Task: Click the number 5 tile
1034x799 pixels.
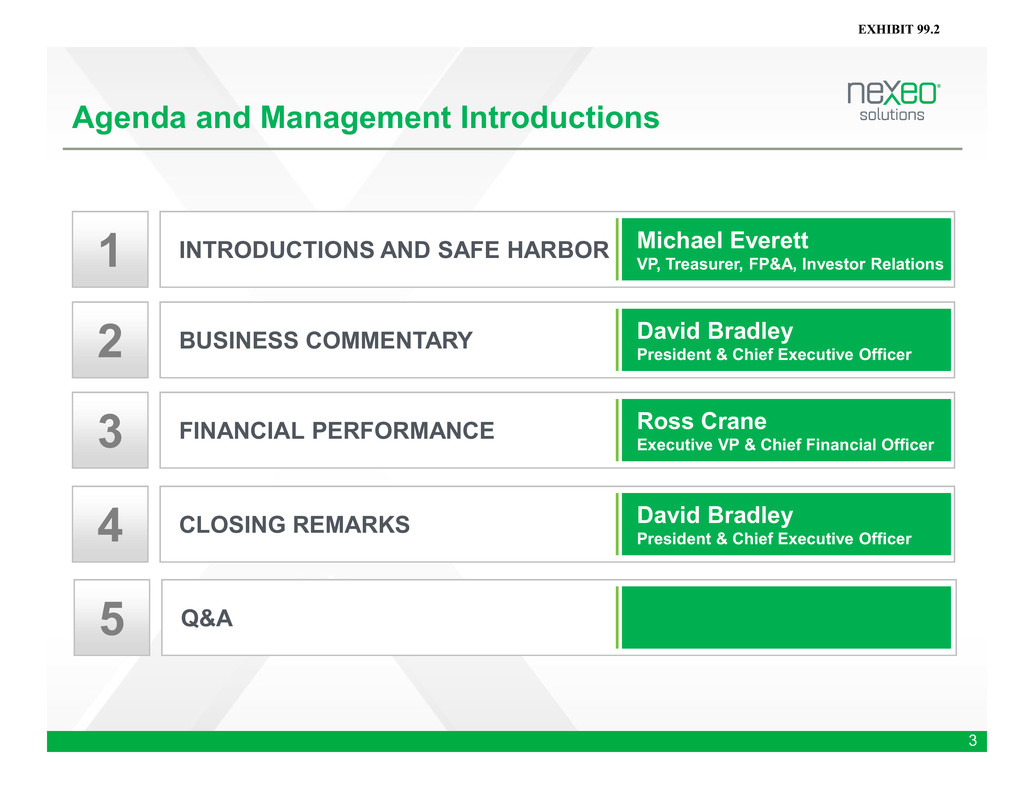Action: (x=112, y=618)
